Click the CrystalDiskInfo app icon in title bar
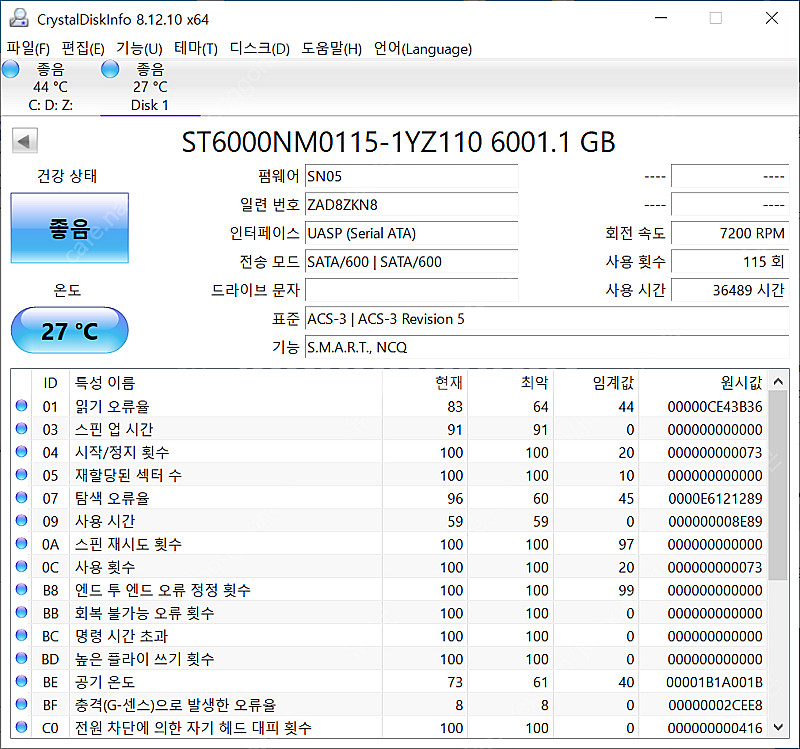Screen dimensions: 800x749 (19, 18)
